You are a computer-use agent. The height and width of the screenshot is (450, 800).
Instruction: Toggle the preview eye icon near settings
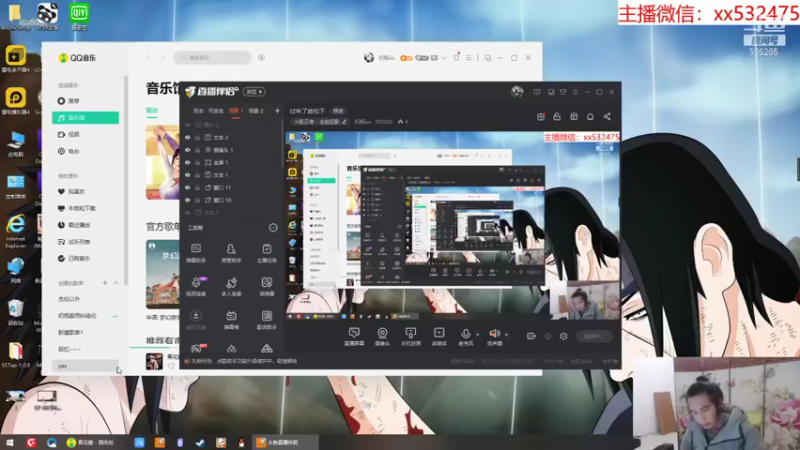[547, 336]
